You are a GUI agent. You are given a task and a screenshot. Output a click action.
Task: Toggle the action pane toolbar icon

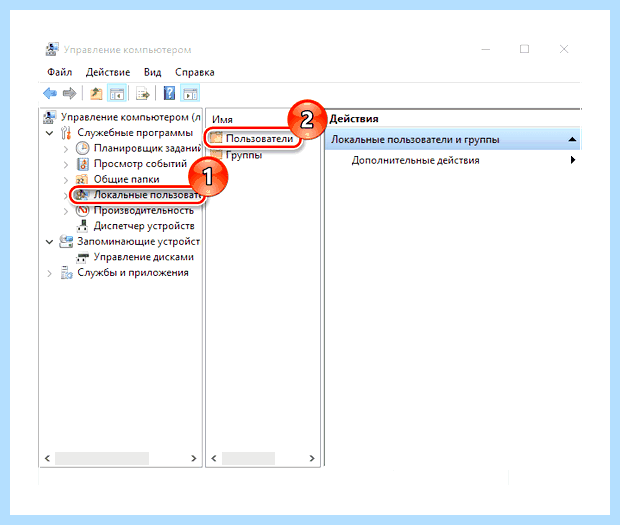point(190,94)
